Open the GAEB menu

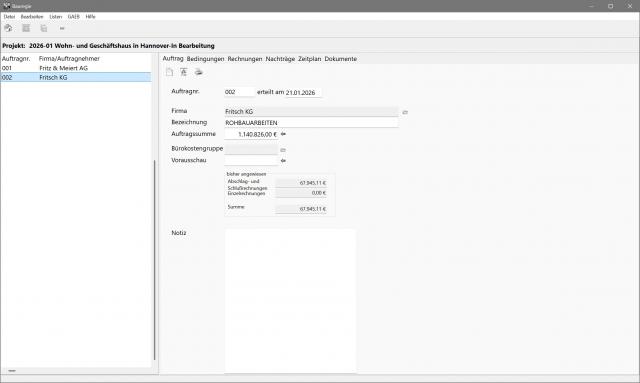click(73, 17)
